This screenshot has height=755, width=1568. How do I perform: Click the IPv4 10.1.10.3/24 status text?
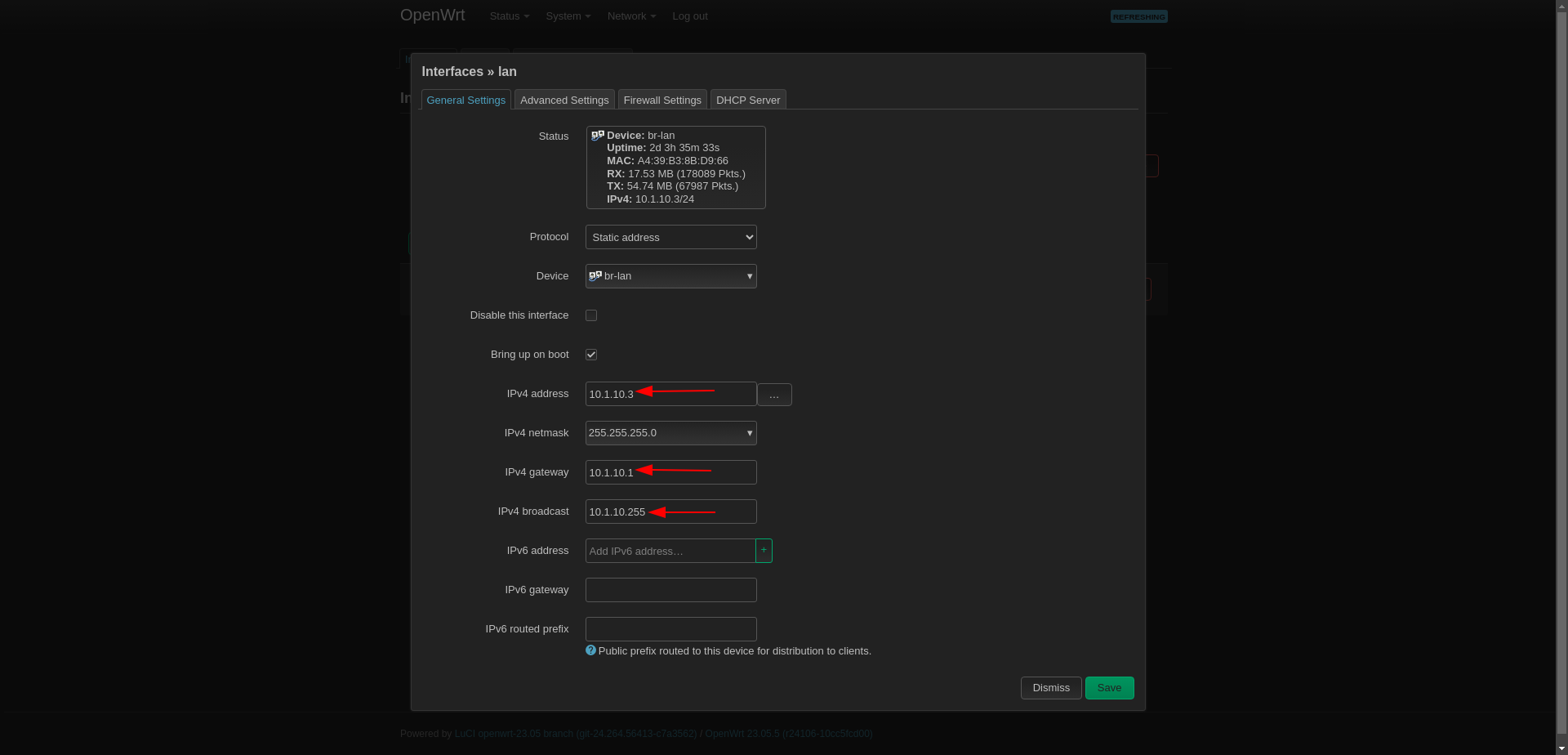click(x=650, y=199)
